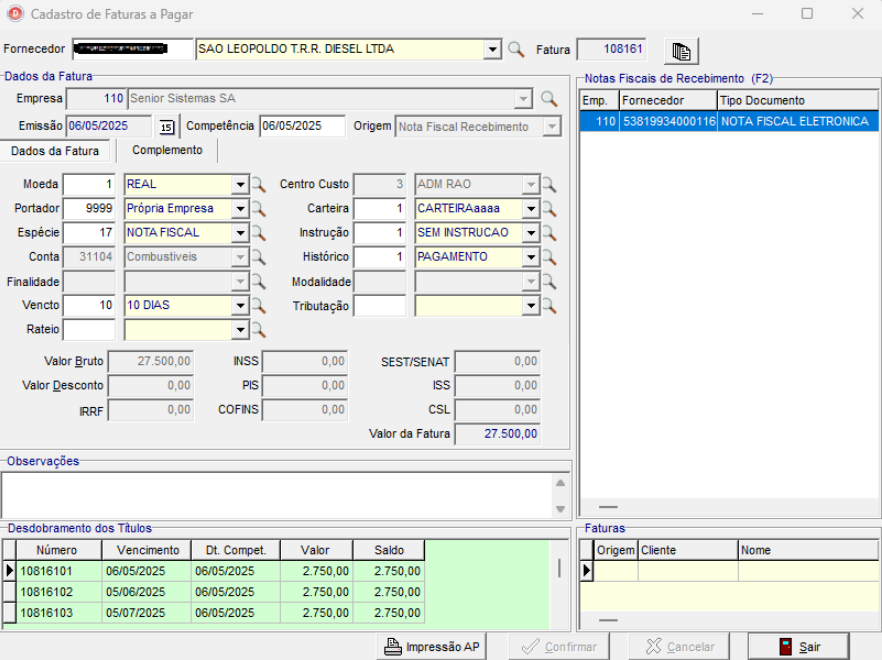Click the search icon beside Instrução
The height and width of the screenshot is (660, 882).
coord(548,233)
